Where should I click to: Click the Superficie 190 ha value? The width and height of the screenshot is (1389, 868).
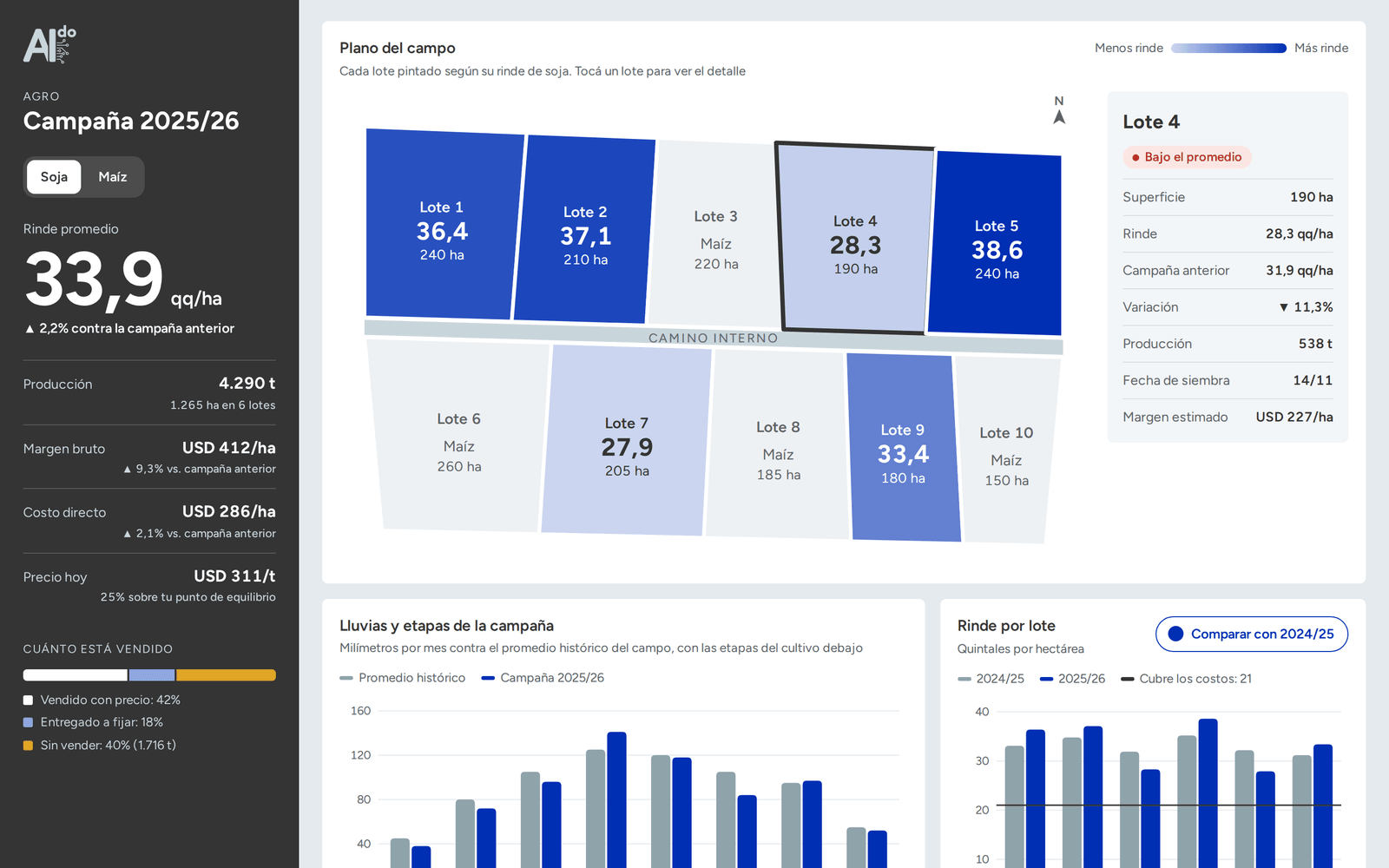pyautogui.click(x=1312, y=197)
